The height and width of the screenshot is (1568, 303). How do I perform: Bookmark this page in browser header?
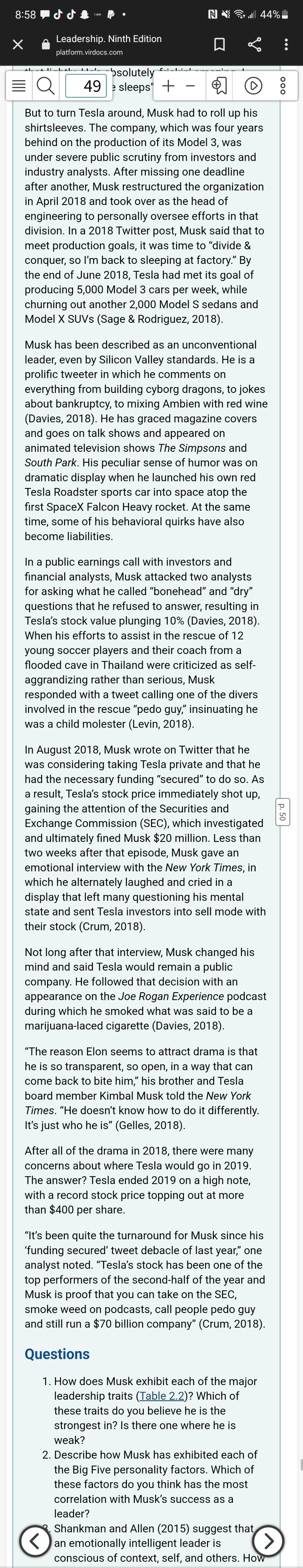[220, 45]
